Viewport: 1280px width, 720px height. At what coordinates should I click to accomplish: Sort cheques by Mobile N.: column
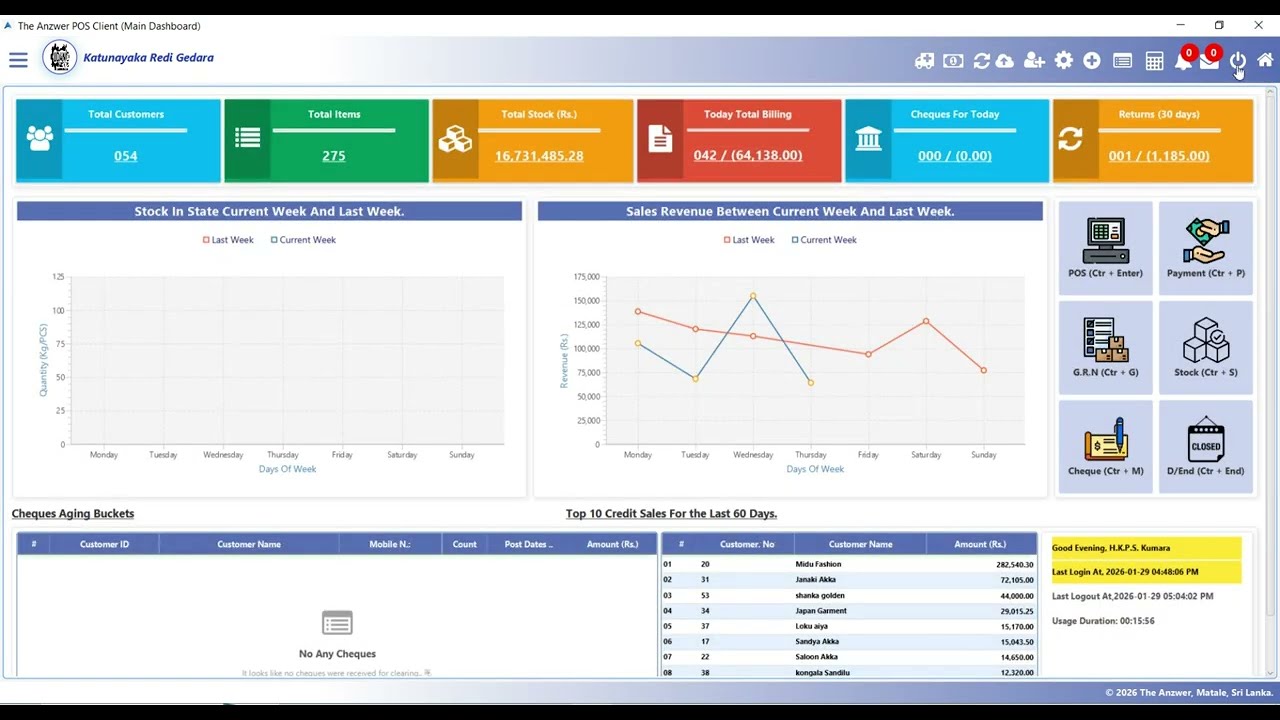click(390, 544)
